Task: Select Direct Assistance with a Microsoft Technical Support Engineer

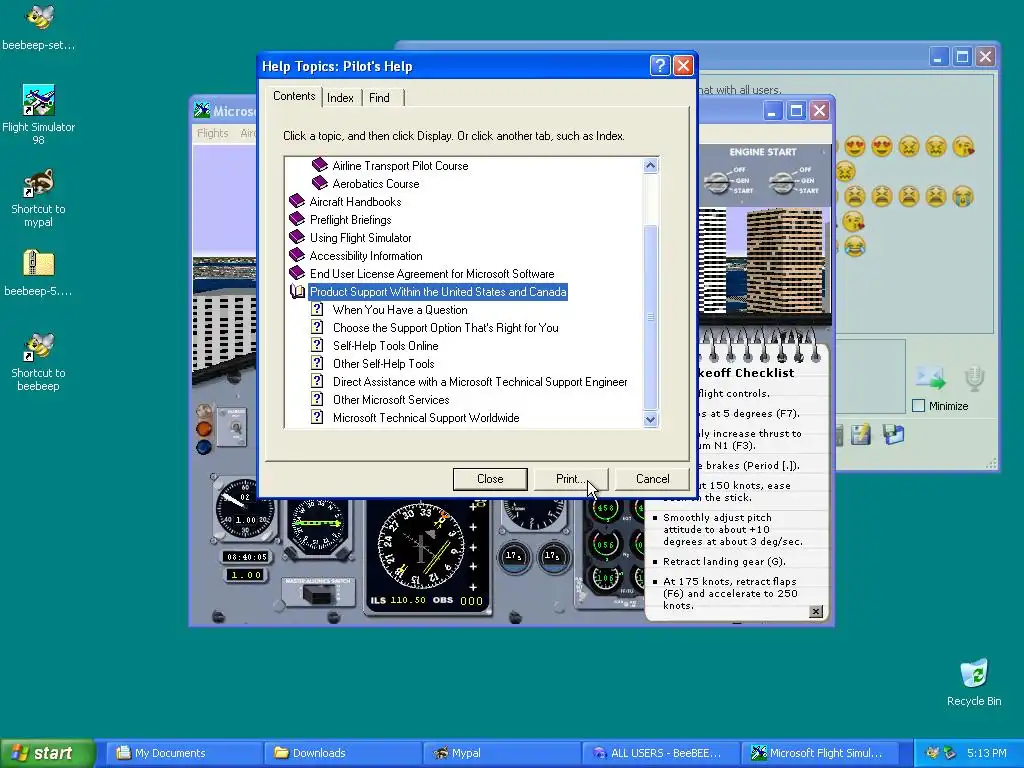Action: tap(480, 381)
